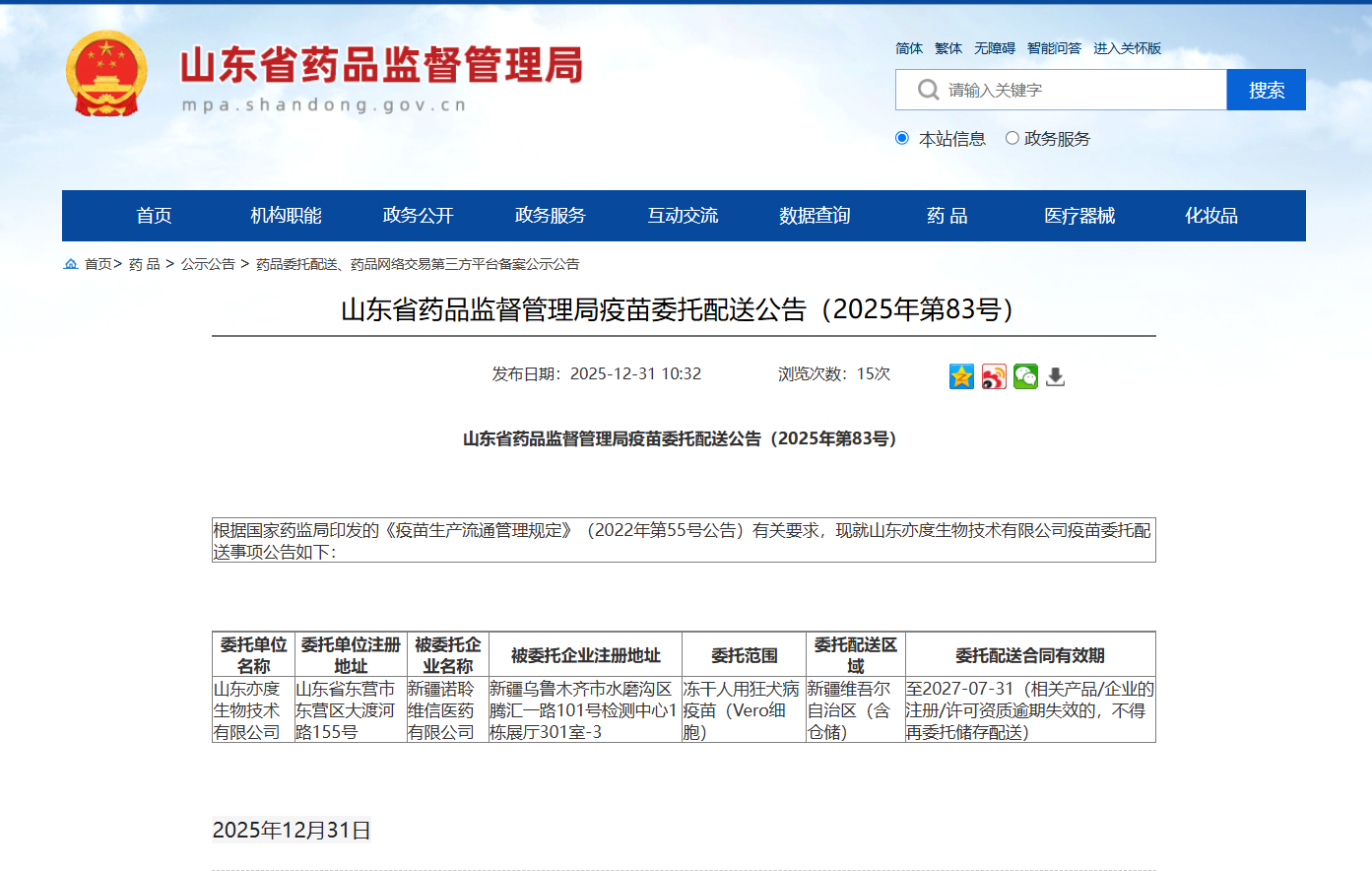The height and width of the screenshot is (871, 1372).
Task: Select the 政务服务 radio button
Action: pyautogui.click(x=1012, y=138)
